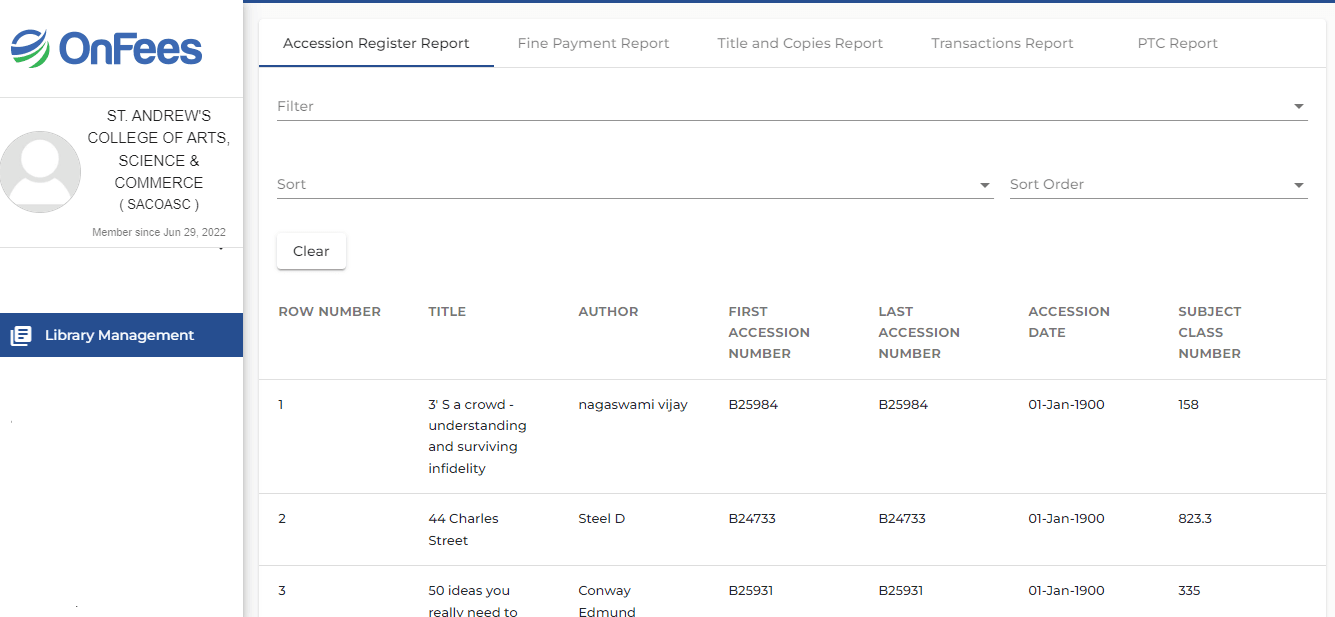Select the Transactions Report tab

click(x=1001, y=44)
